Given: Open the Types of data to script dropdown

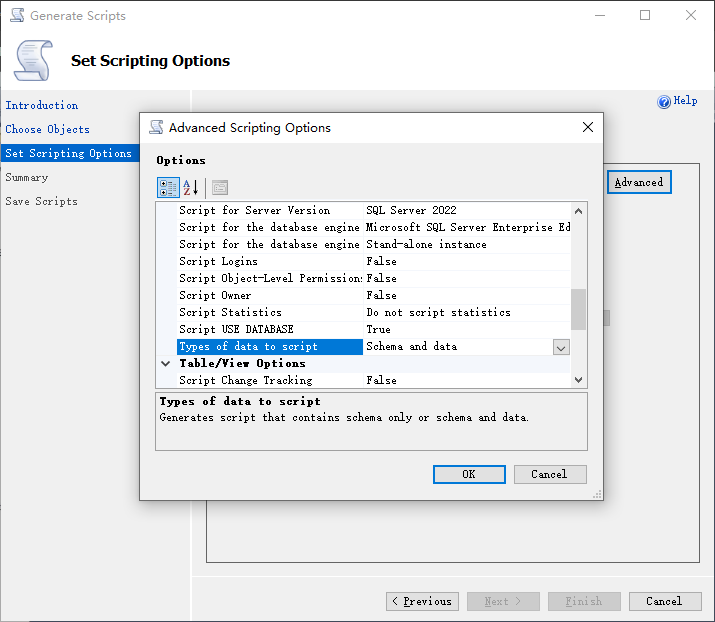Looking at the screenshot, I should pos(561,347).
